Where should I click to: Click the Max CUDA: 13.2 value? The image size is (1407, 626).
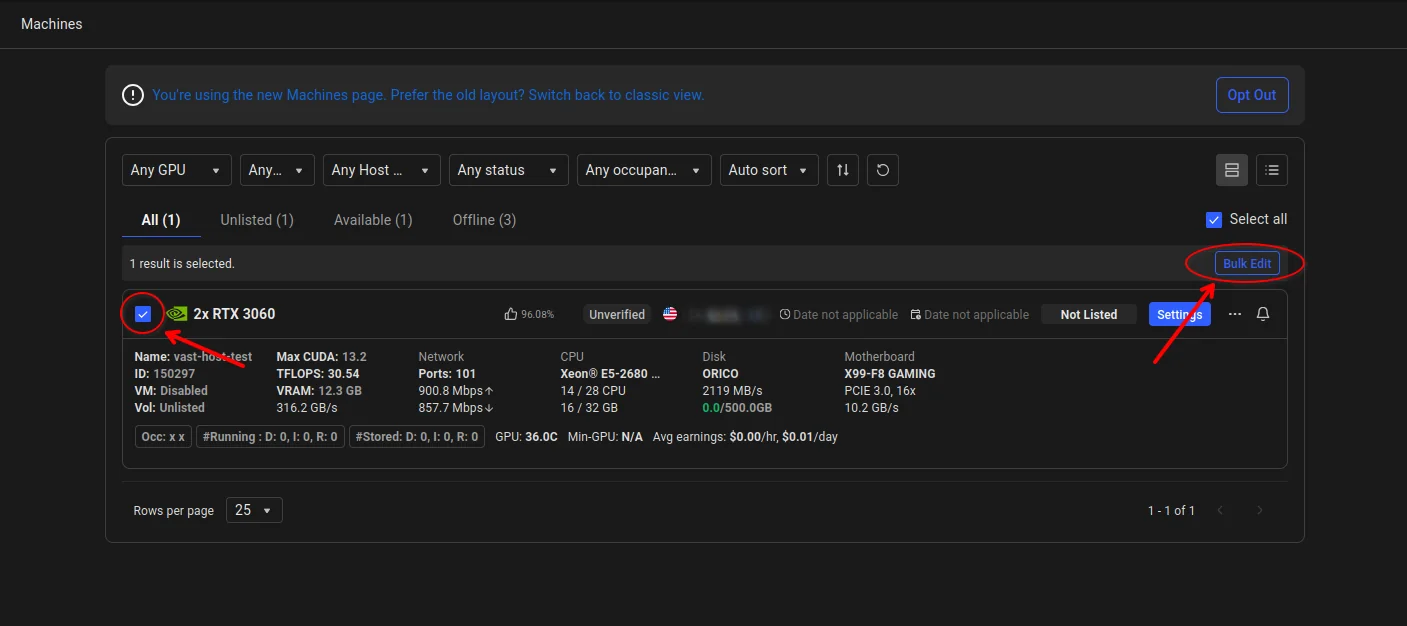point(321,356)
